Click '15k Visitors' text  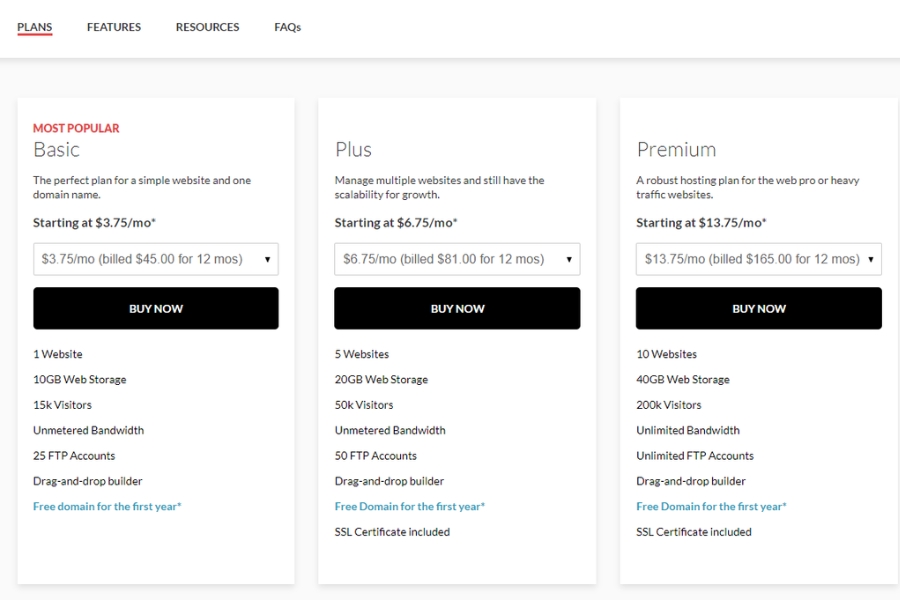point(62,405)
